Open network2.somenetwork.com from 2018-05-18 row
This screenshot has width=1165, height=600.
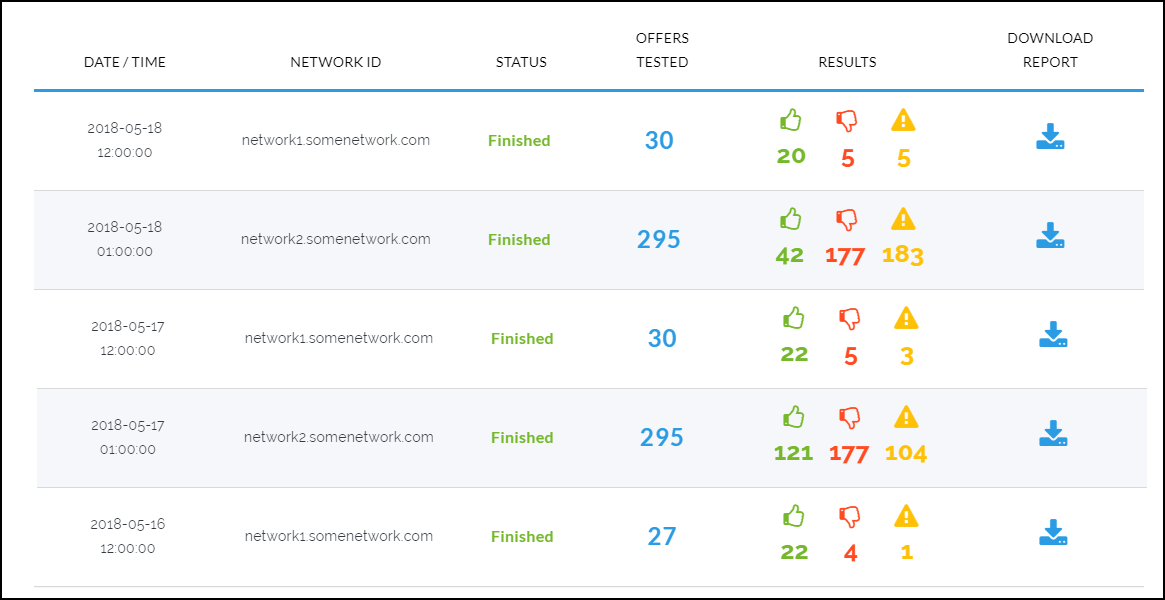click(x=336, y=239)
